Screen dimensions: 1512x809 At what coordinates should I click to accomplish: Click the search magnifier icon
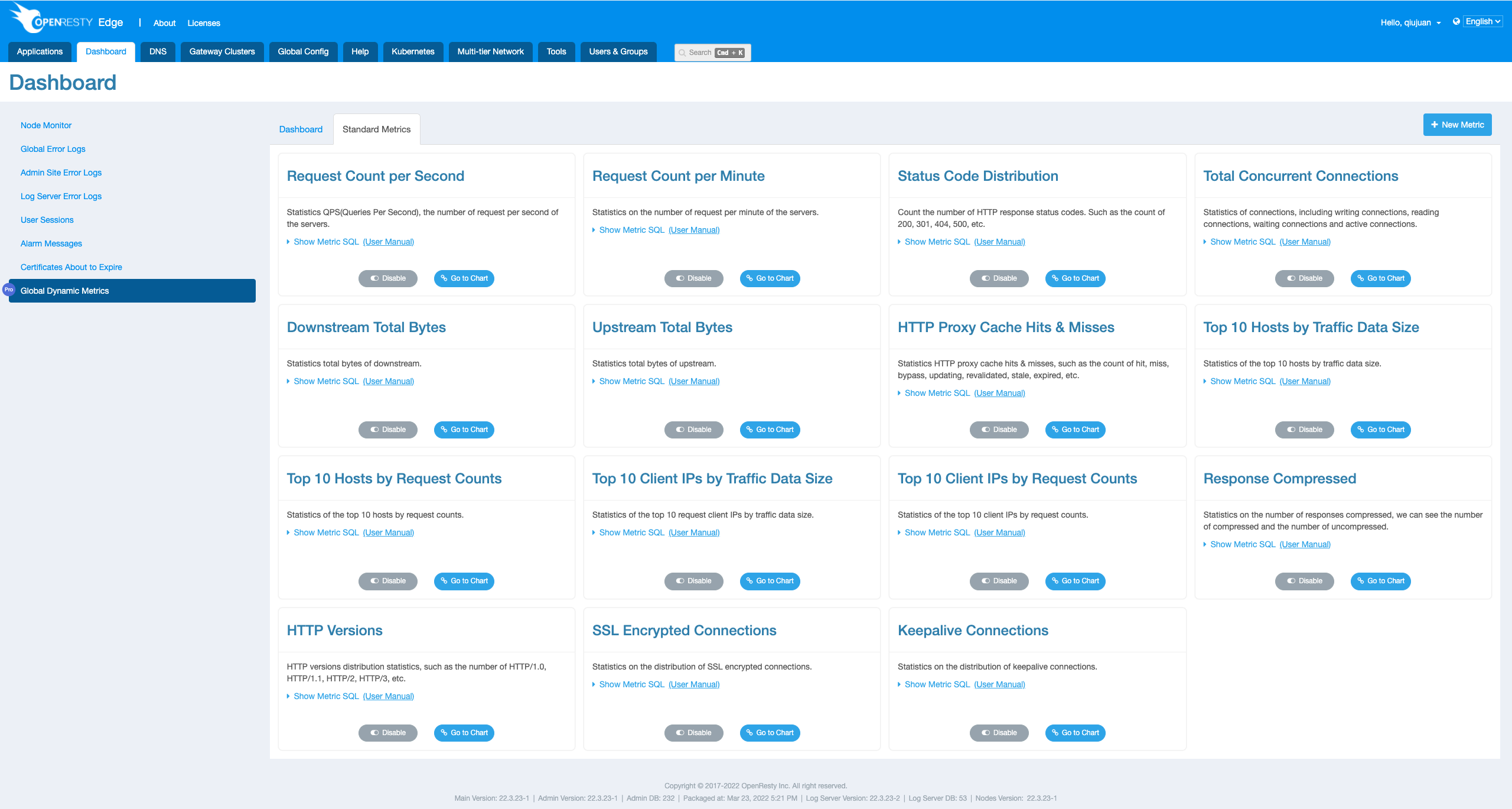click(x=682, y=53)
